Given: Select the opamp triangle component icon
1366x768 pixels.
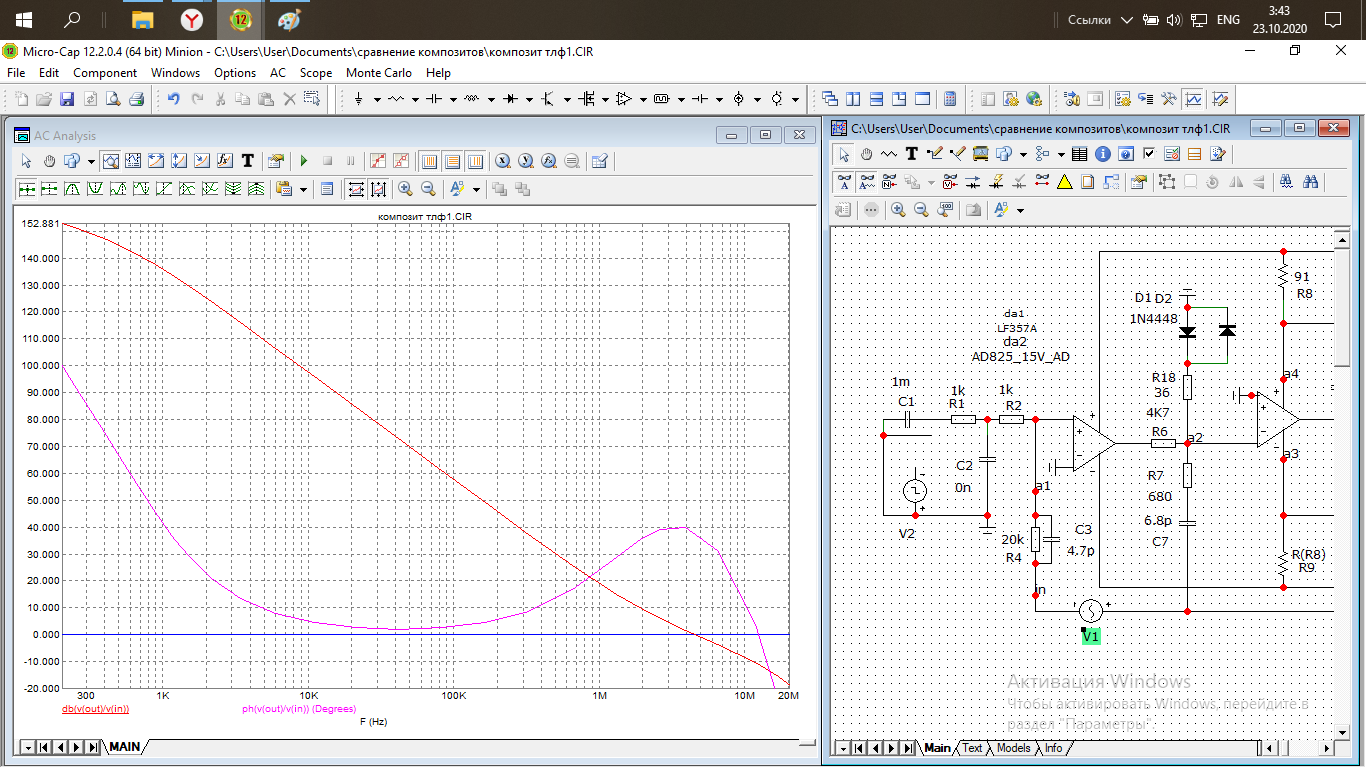Looking at the screenshot, I should [625, 99].
